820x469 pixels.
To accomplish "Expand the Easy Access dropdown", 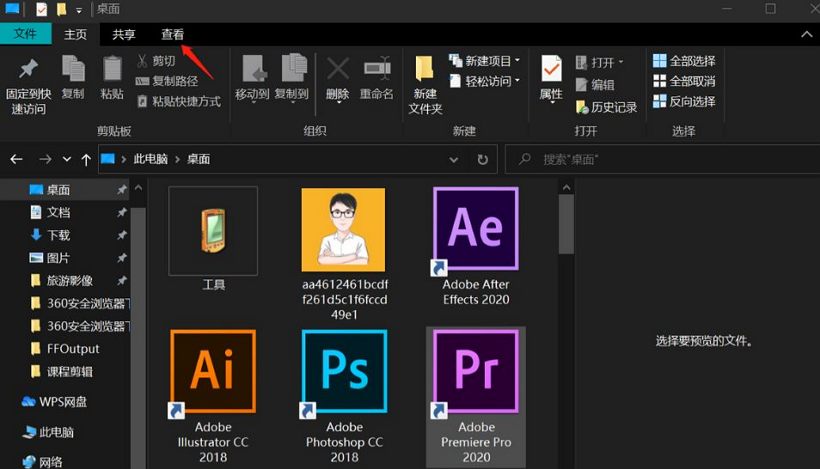I will pos(484,81).
